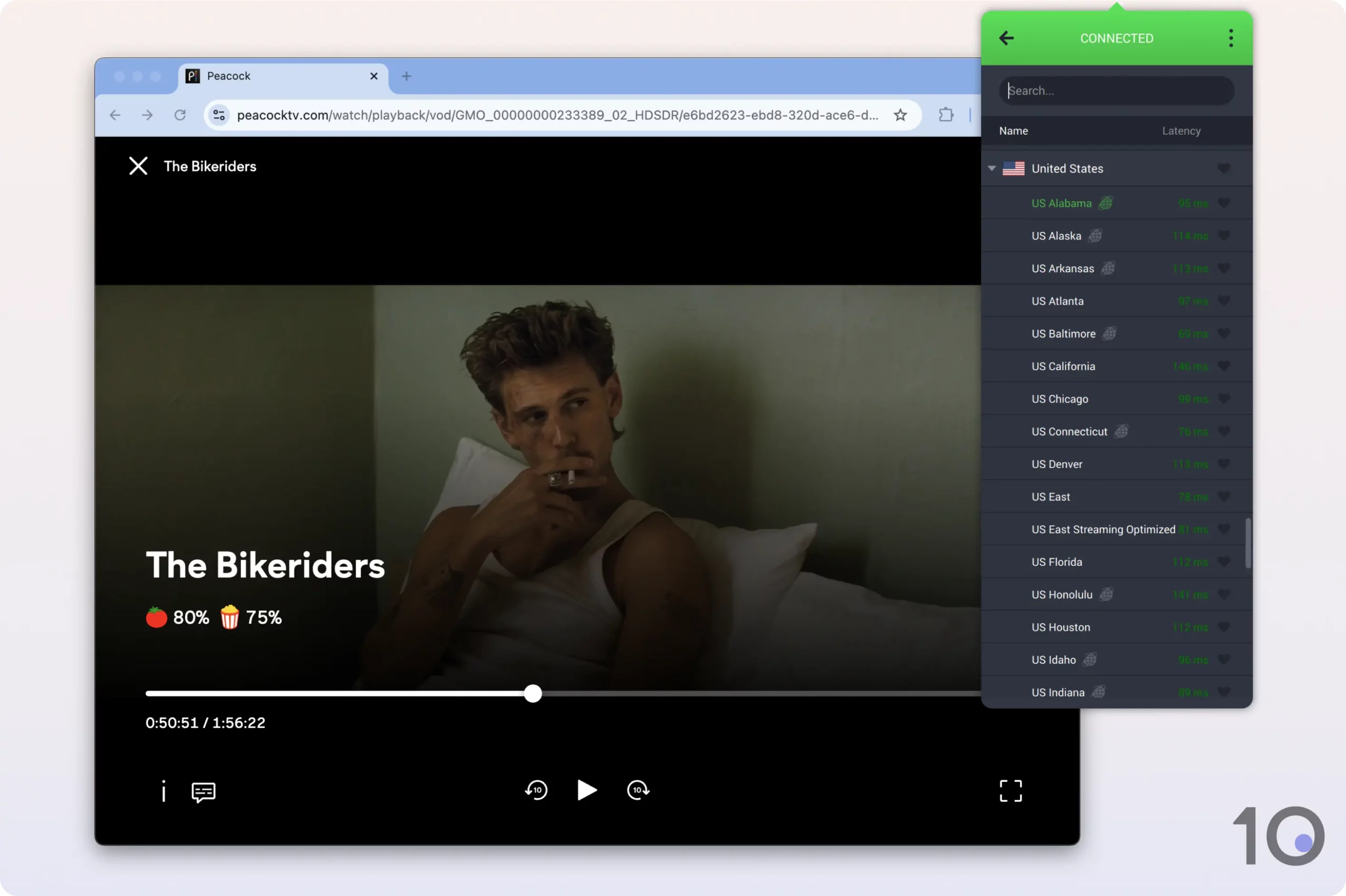Open the VPN three-dot options menu
The image size is (1346, 896).
[1231, 38]
